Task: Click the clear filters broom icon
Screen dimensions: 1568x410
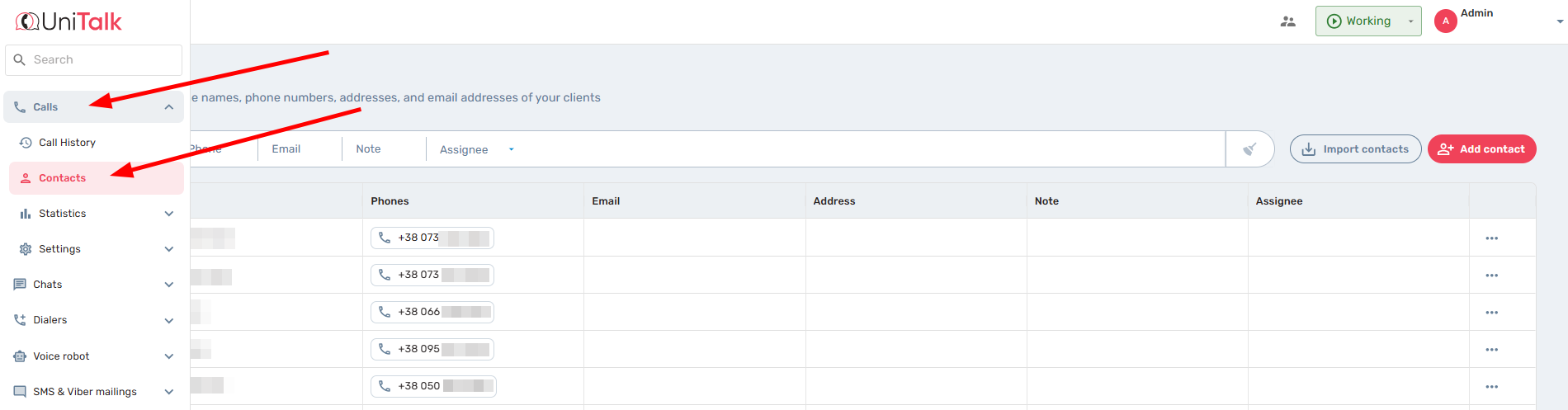Action: (x=1249, y=149)
